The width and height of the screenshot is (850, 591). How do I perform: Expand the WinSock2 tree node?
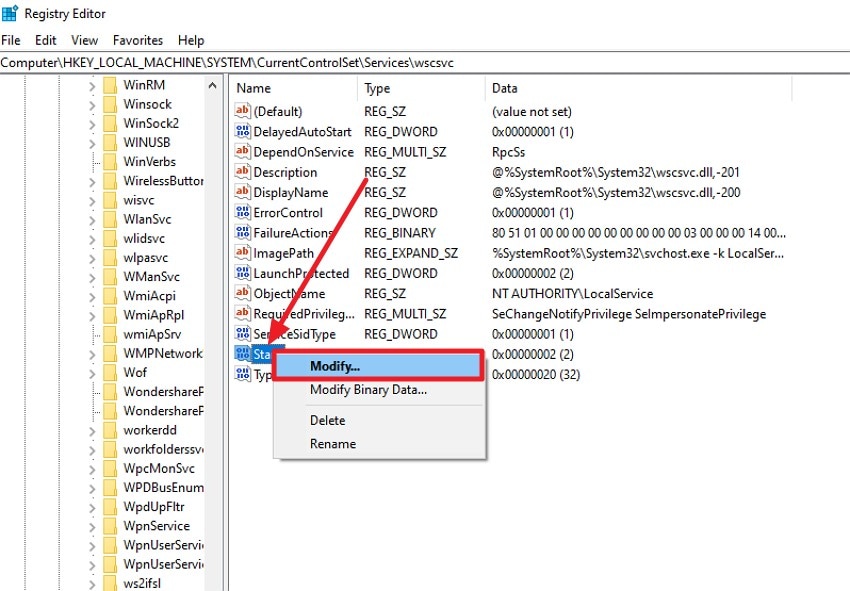click(x=92, y=124)
